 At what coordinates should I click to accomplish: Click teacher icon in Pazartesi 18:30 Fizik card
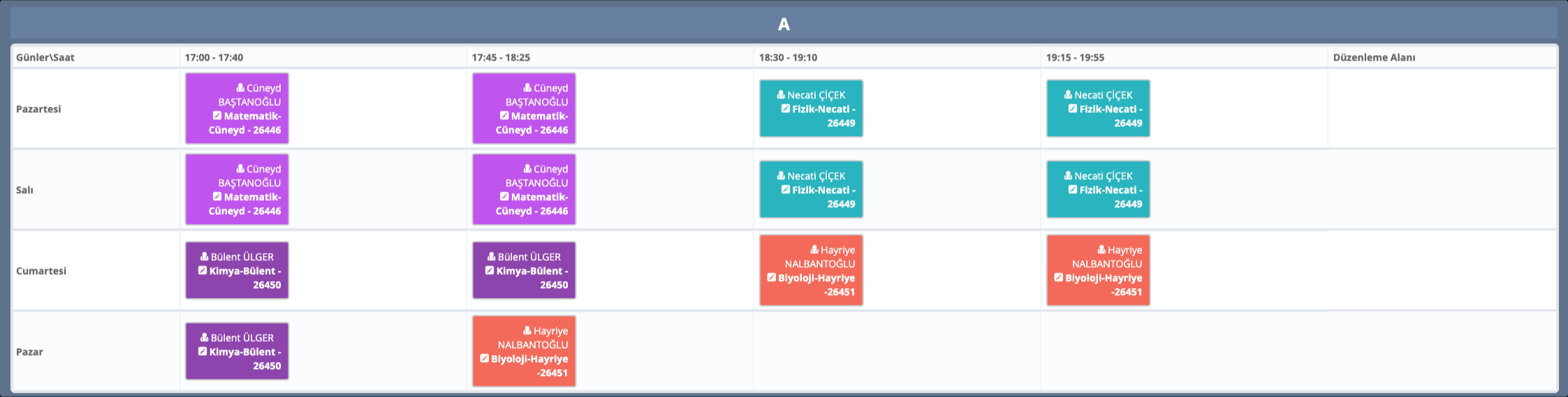coord(781,95)
